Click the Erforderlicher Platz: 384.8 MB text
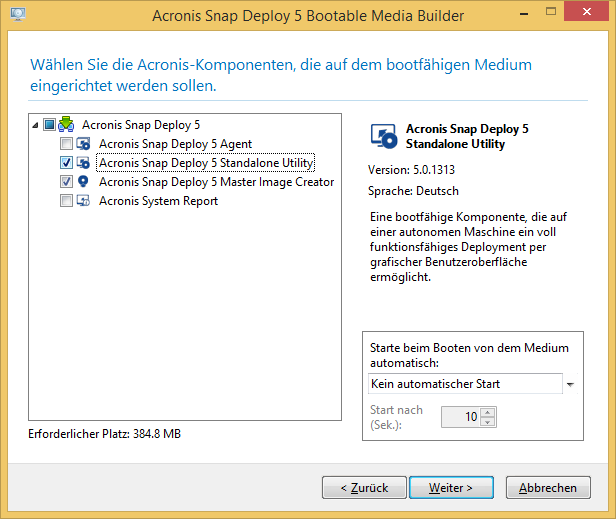Viewport: 616px width, 519px height. pos(104,434)
